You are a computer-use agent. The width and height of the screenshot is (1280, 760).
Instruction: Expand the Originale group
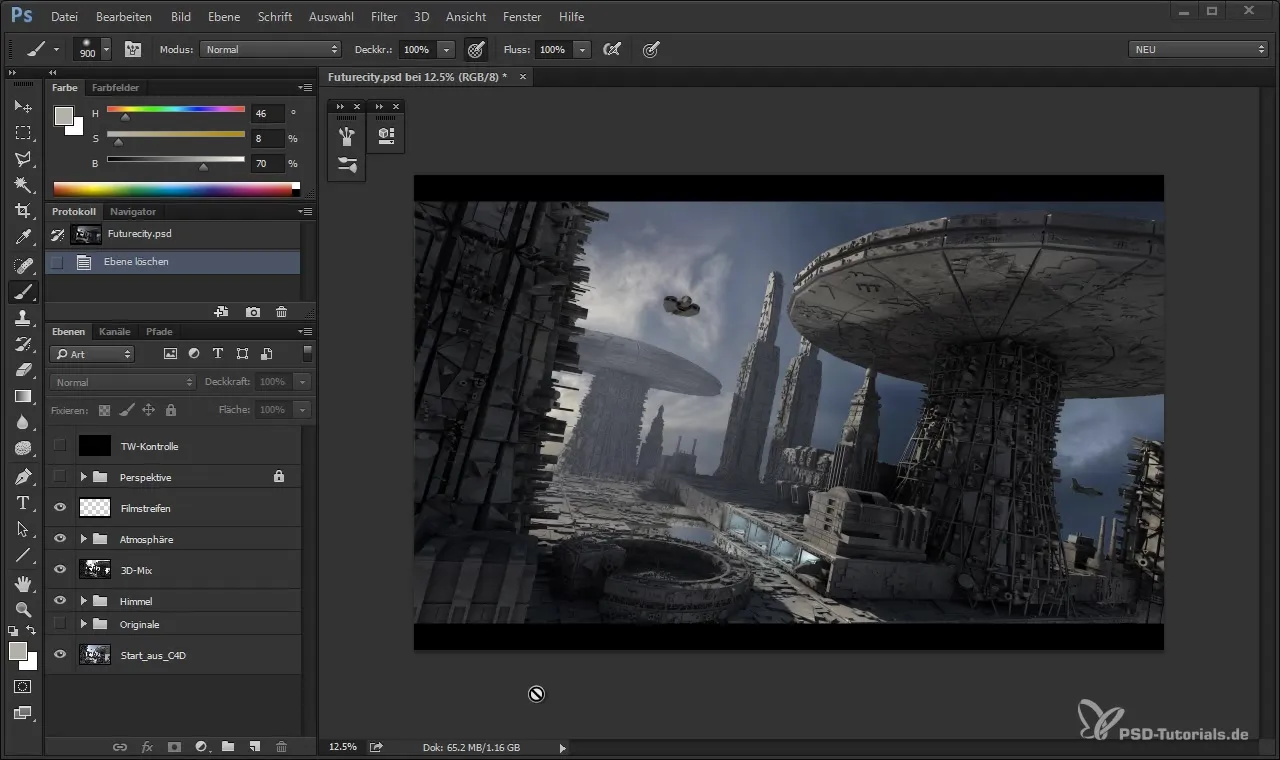click(84, 624)
